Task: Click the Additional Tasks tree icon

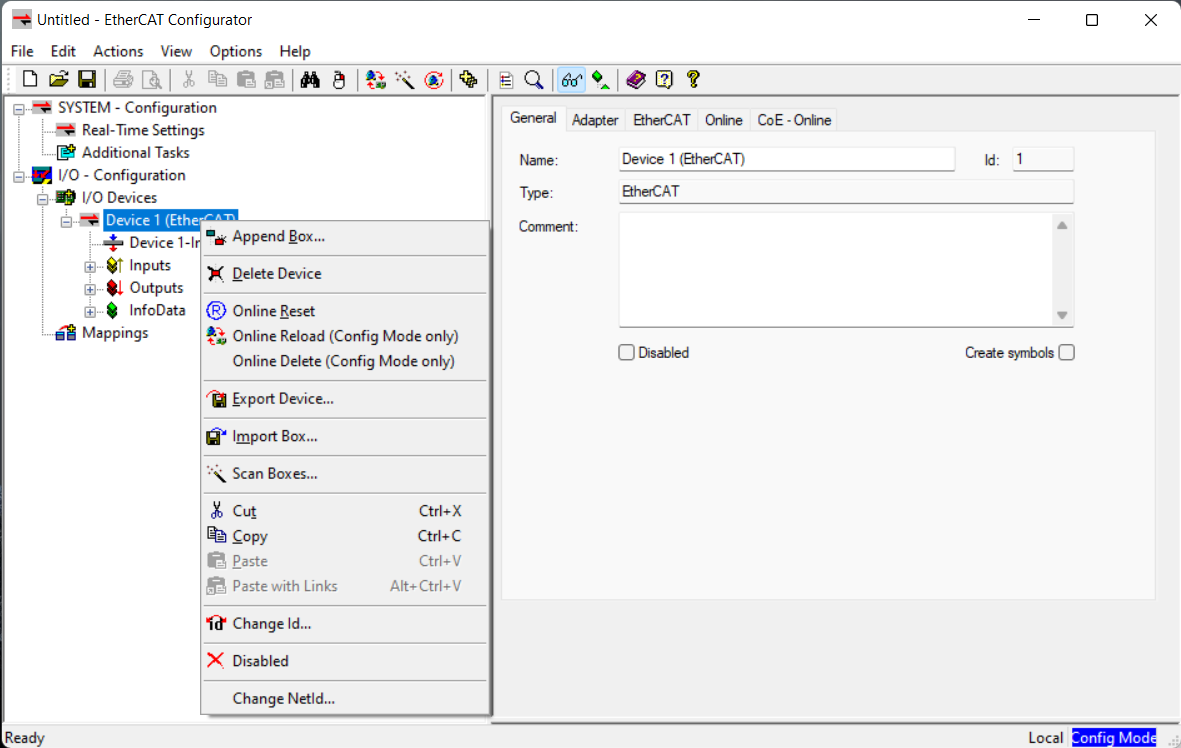Action: 66,152
